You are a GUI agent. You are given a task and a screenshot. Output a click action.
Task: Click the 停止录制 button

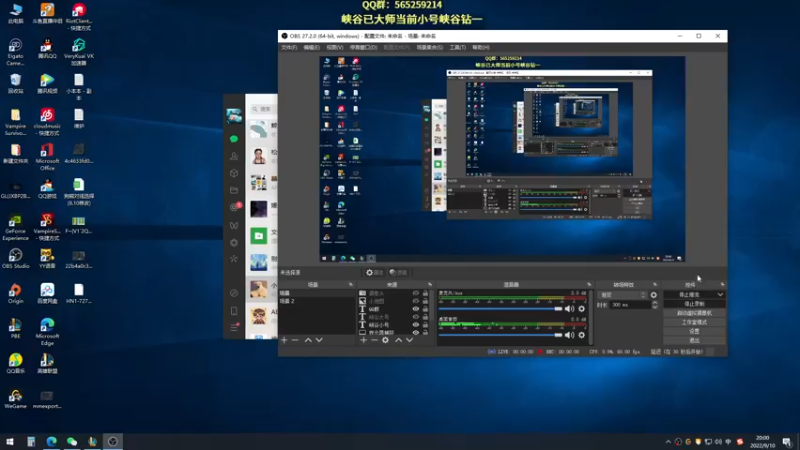tap(694, 304)
